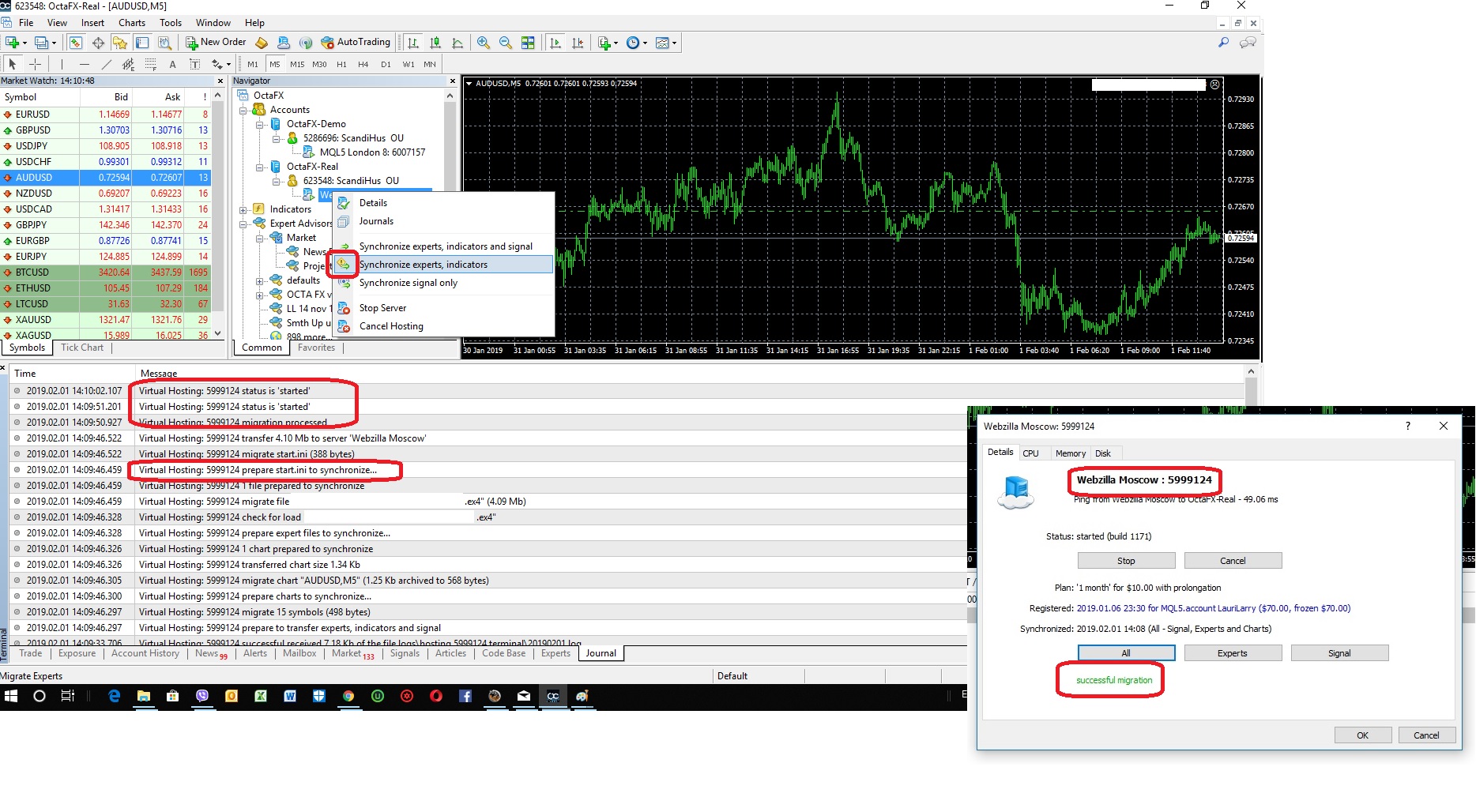Open the Tools menu
The image size is (1476, 812).
click(171, 23)
